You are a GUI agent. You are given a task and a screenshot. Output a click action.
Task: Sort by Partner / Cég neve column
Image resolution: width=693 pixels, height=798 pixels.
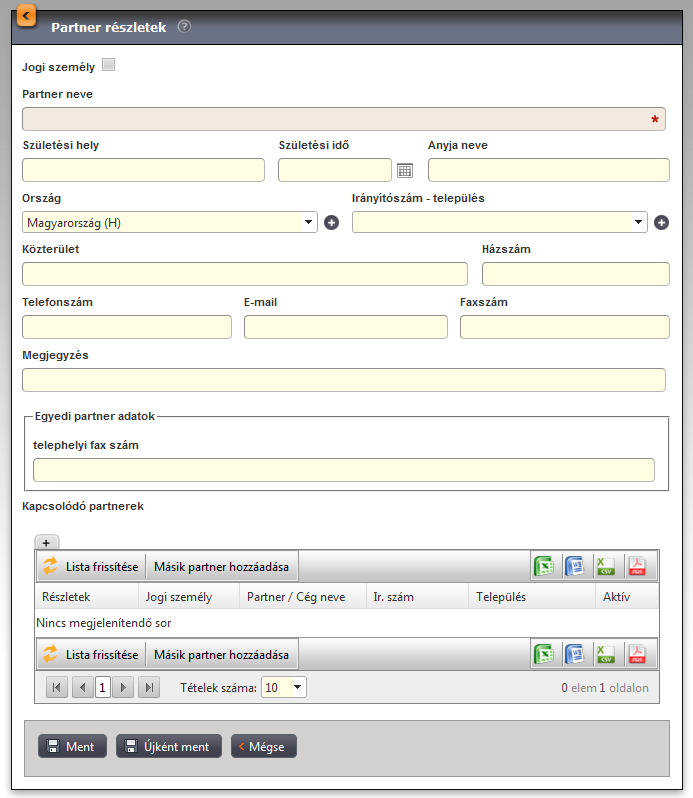tap(303, 596)
